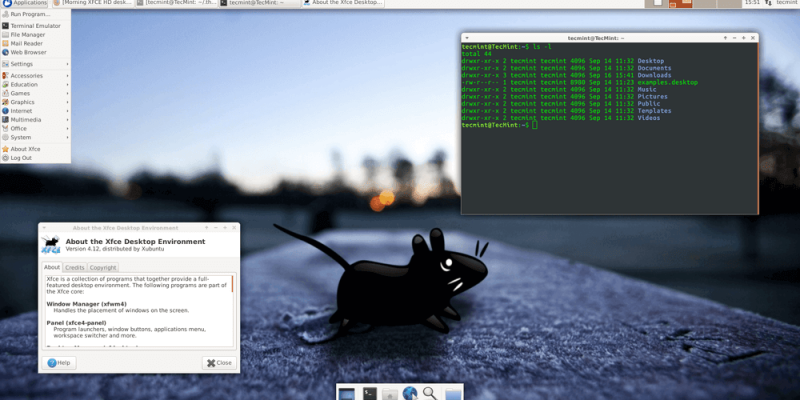
Task: Expand the Office submenu
Action: tap(36, 129)
